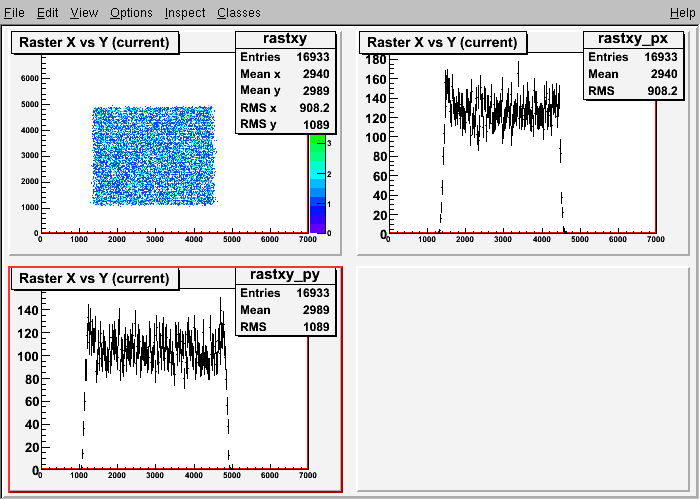Click the color palette axis of rastxy

(317, 183)
